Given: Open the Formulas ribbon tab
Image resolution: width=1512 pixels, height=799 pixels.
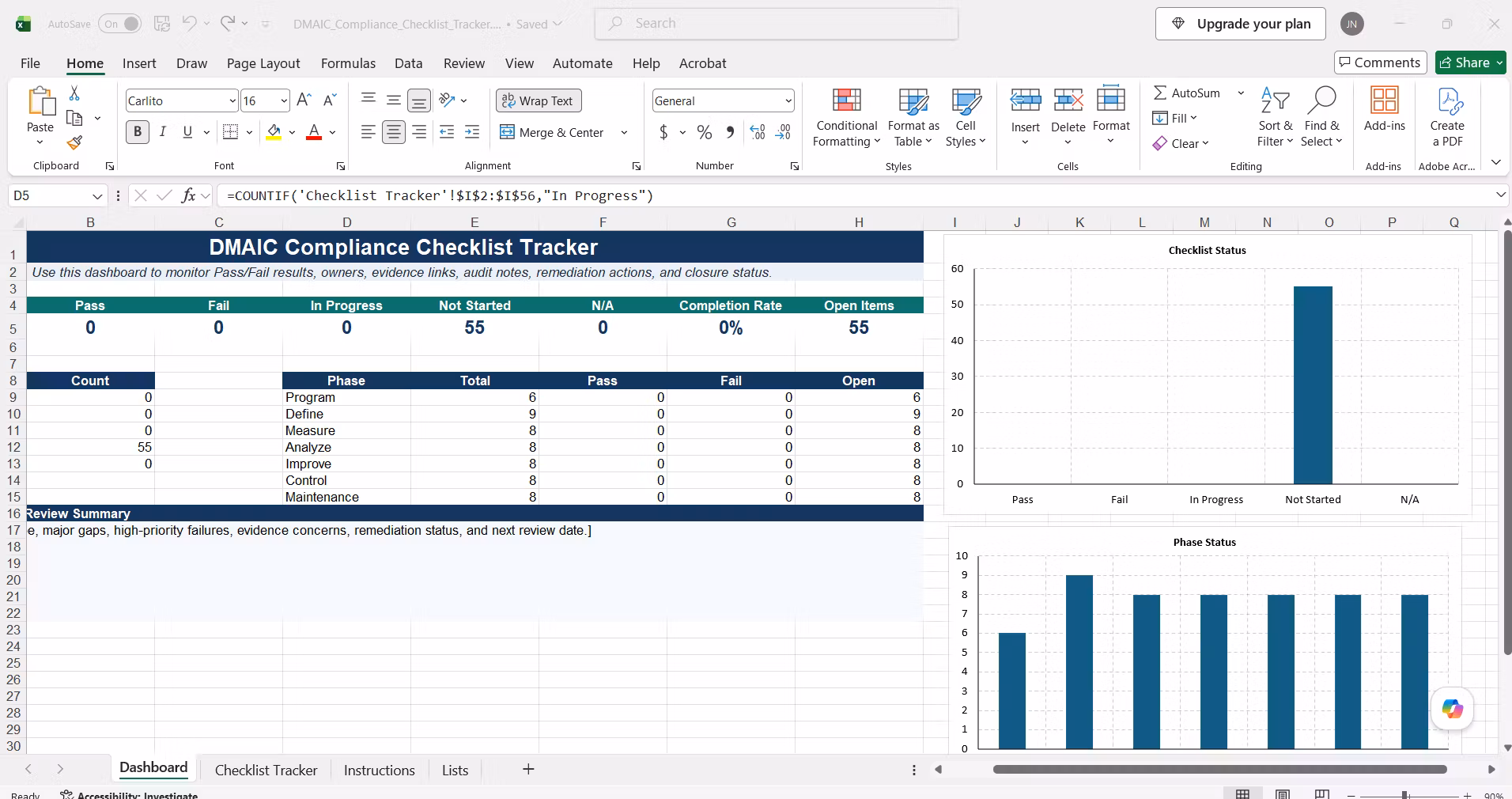Looking at the screenshot, I should 348,63.
